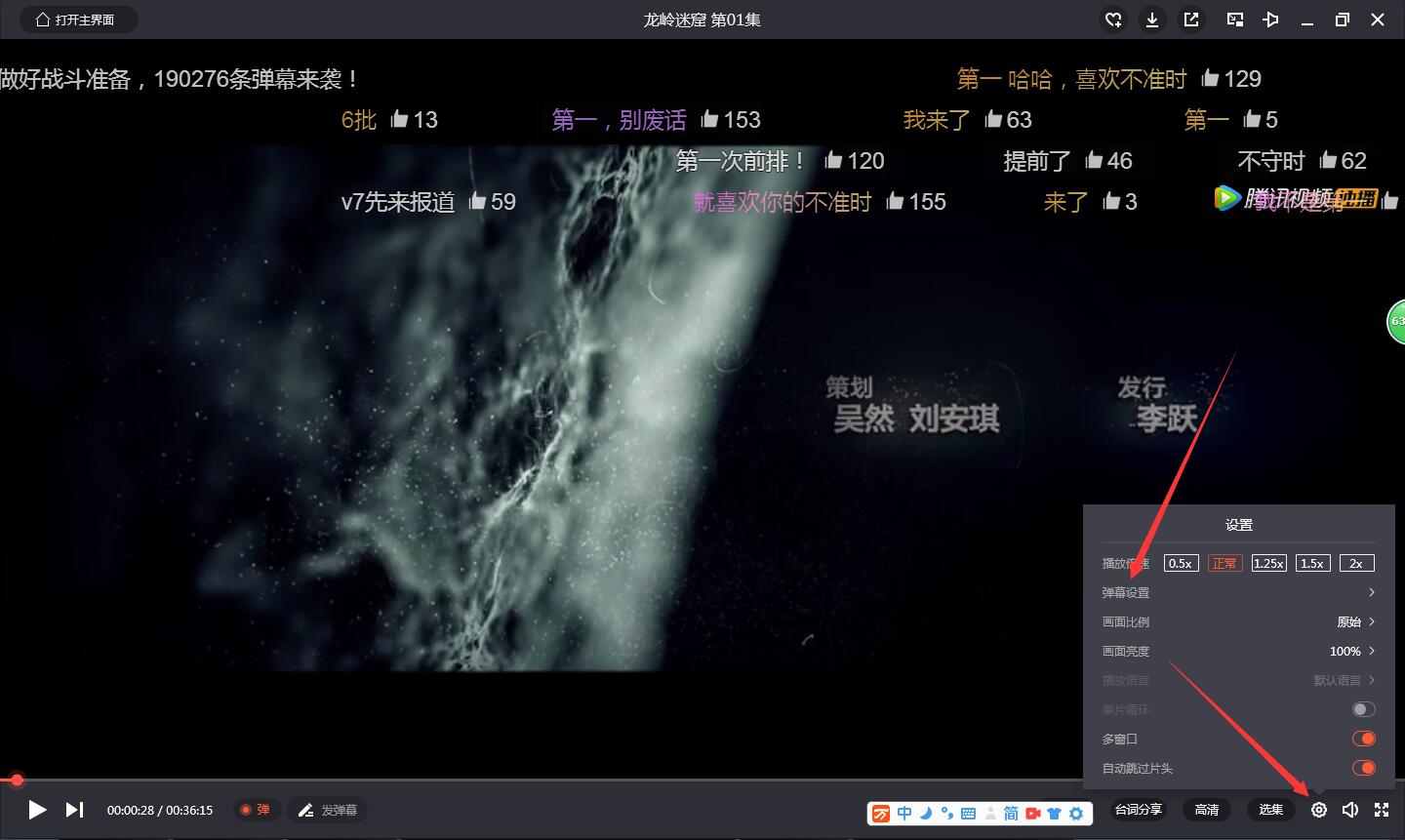The width and height of the screenshot is (1405, 840).
Task: Toggle IME moon half-width icon
Action: 926,813
